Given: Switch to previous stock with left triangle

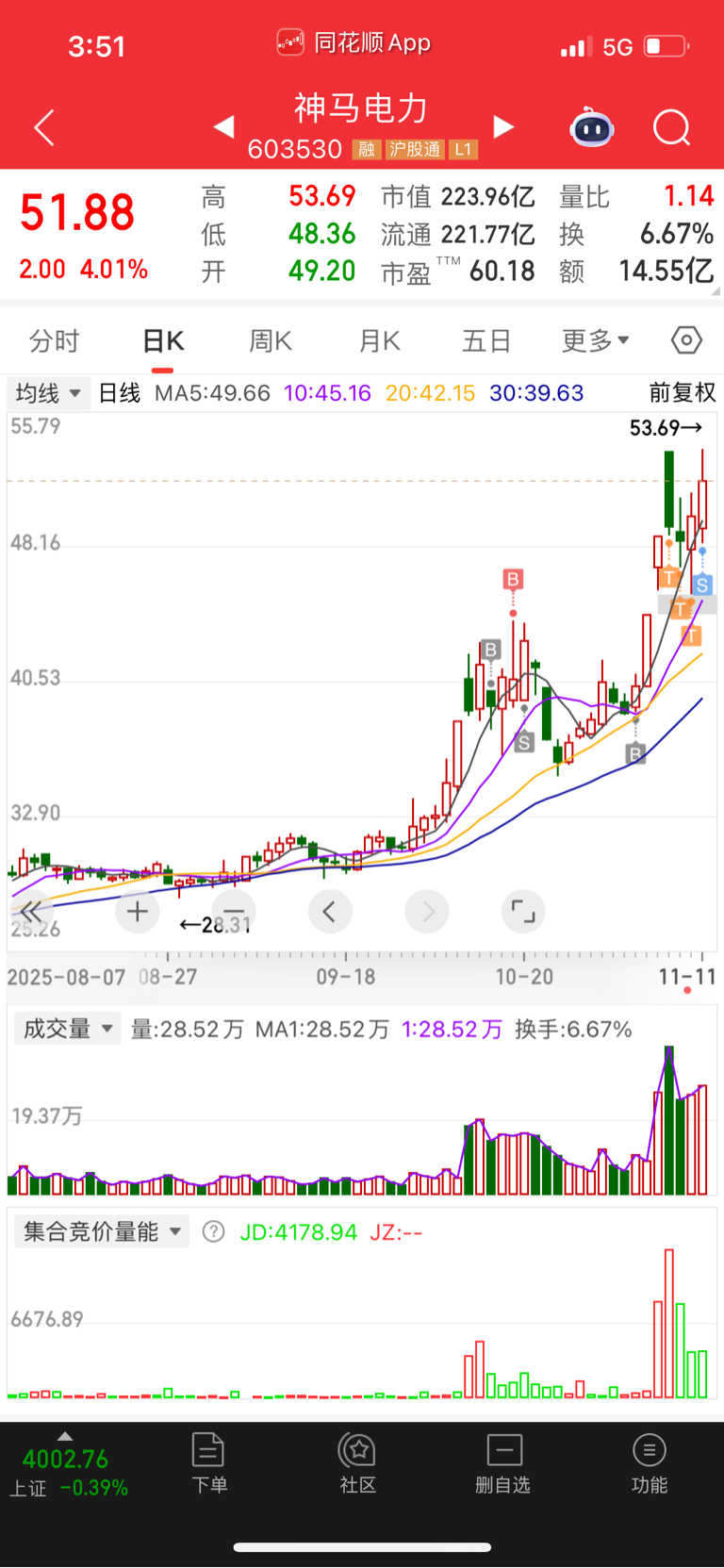Looking at the screenshot, I should (223, 126).
